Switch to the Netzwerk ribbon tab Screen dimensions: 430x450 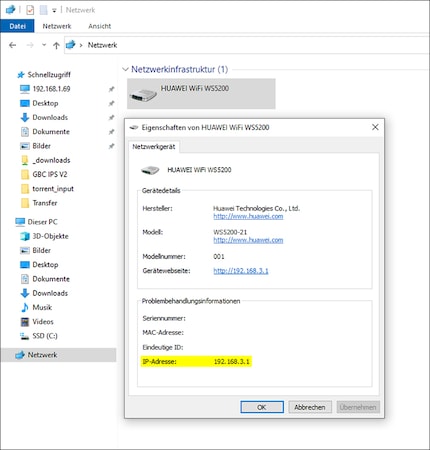point(57,26)
